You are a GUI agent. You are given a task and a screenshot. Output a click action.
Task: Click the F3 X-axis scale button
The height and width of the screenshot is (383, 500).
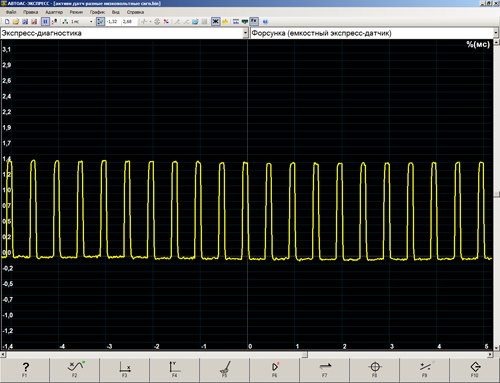click(x=125, y=370)
